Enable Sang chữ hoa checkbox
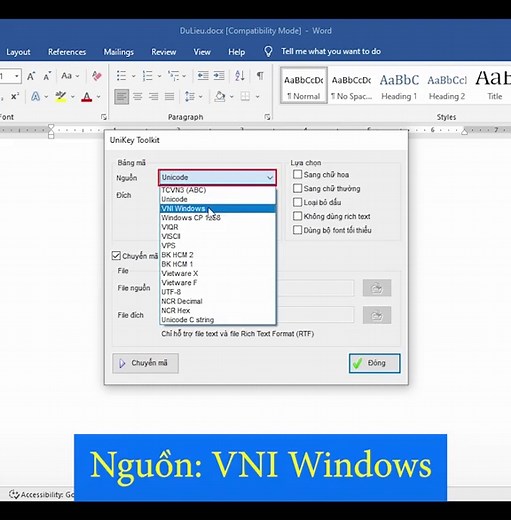The width and height of the screenshot is (511, 520). [x=297, y=174]
